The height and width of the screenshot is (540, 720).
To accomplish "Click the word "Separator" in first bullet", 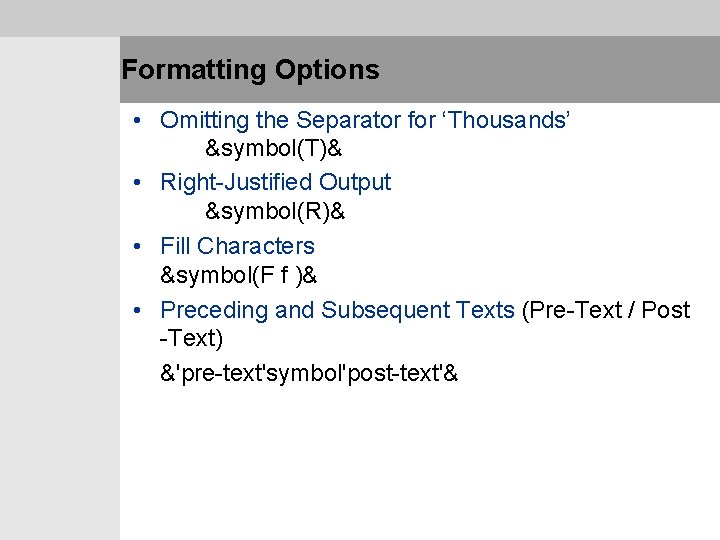I will tap(347, 121).
